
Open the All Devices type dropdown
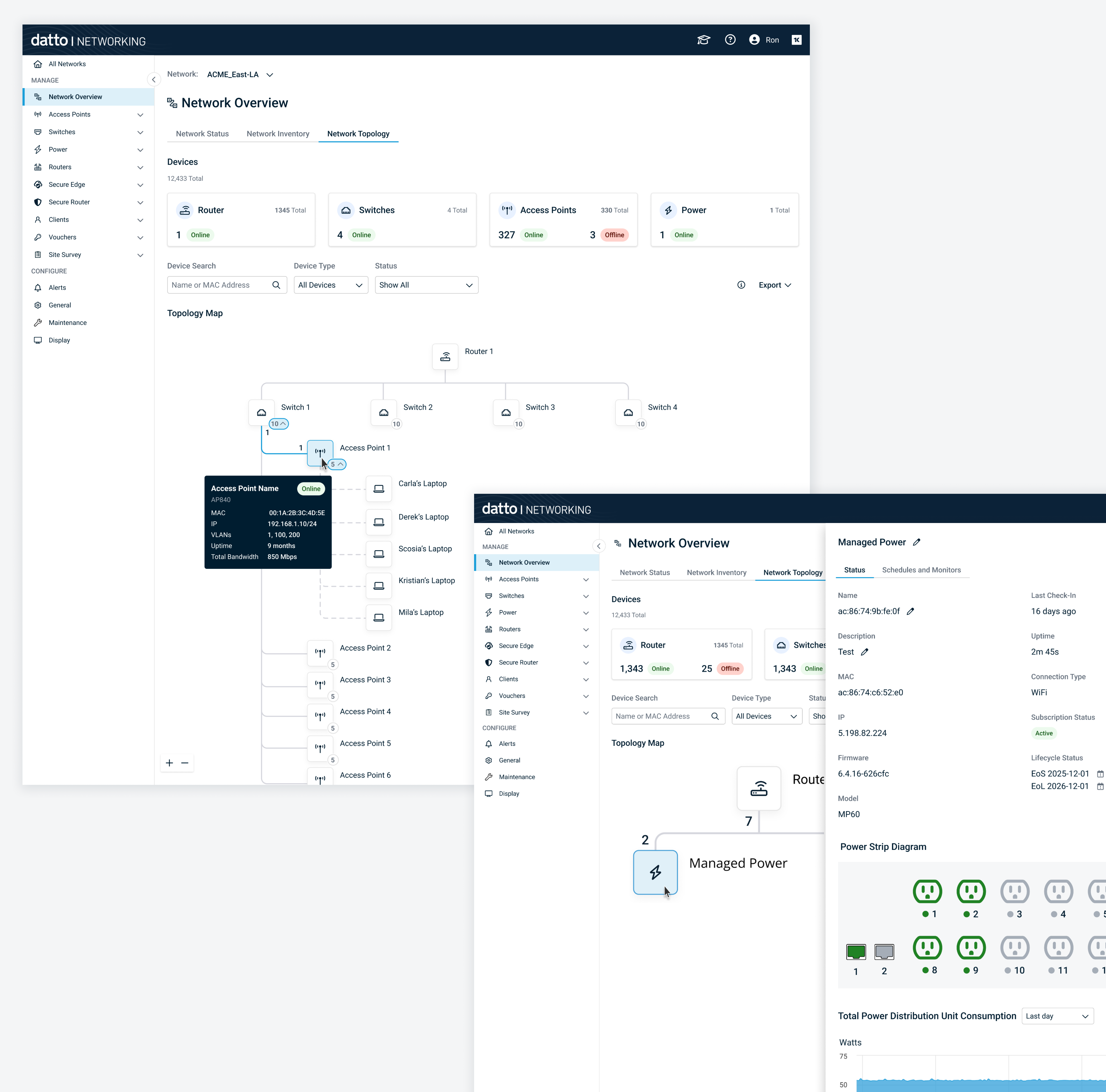coord(330,285)
